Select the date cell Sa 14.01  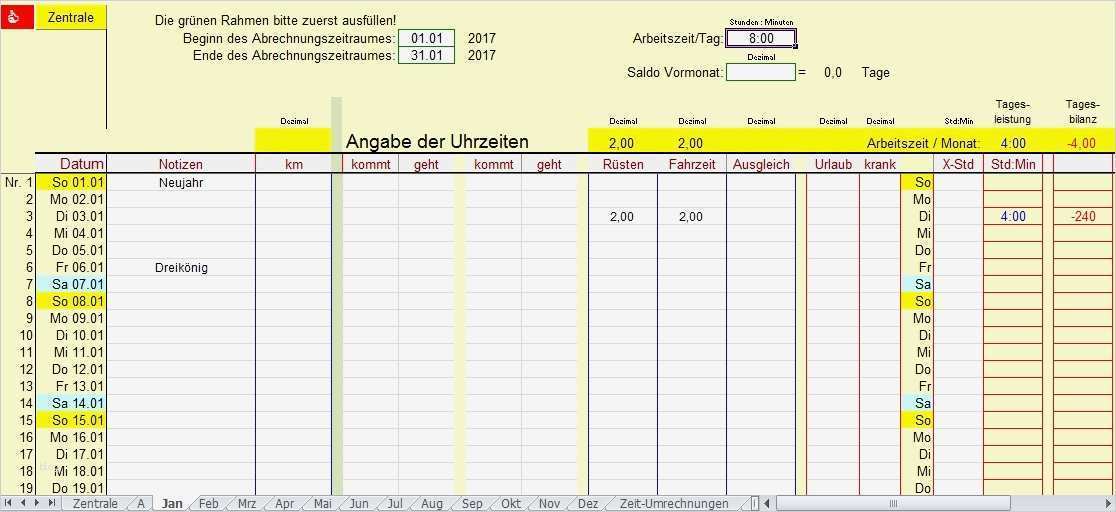click(71, 403)
